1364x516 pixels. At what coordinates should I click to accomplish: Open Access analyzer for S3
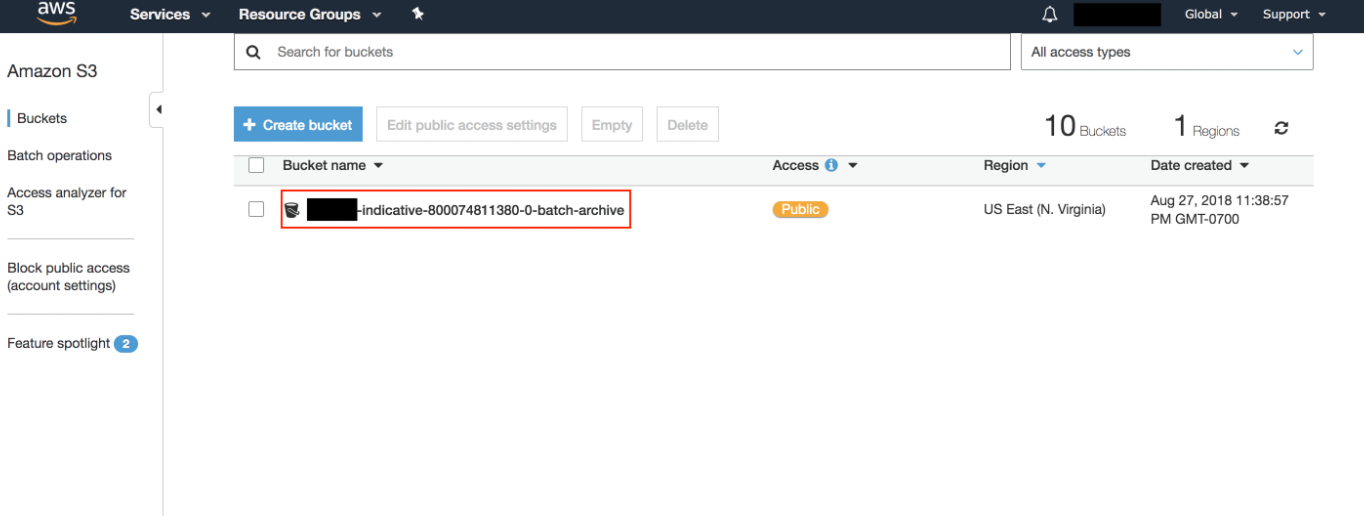tap(67, 201)
